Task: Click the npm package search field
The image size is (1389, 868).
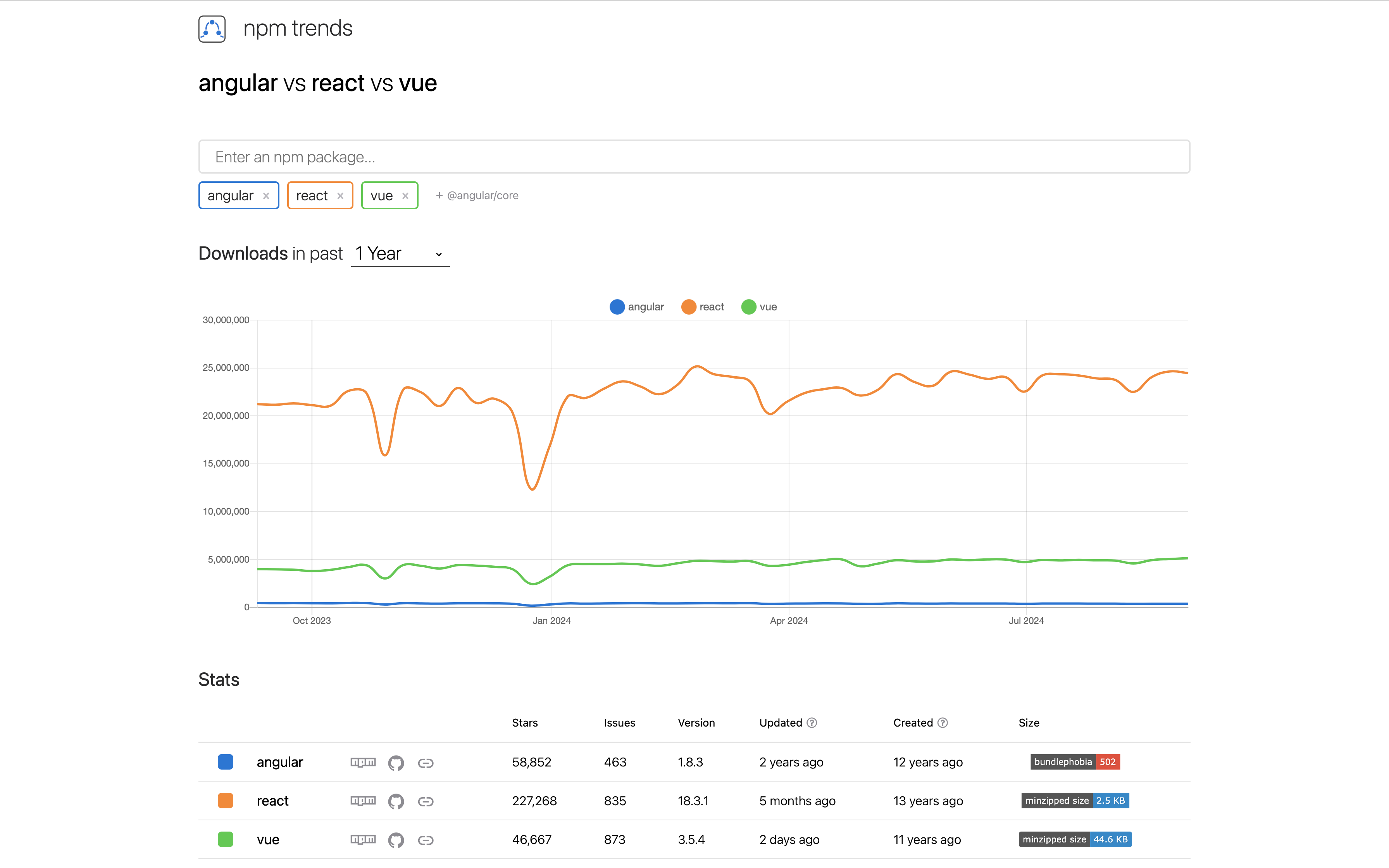Action: point(694,157)
